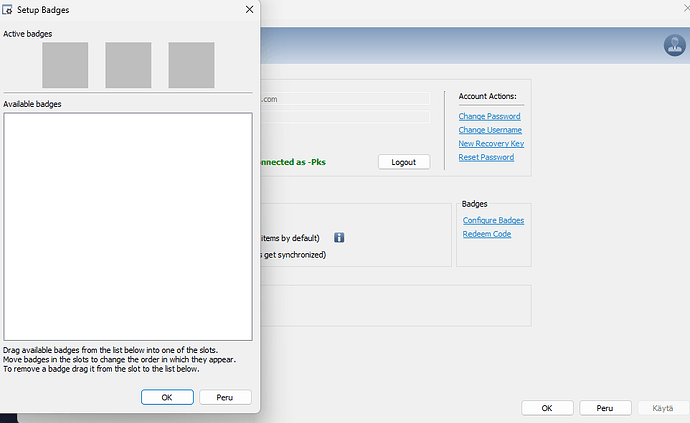Click the 'Available badges' label
This screenshot has height=423, width=690.
[32, 104]
